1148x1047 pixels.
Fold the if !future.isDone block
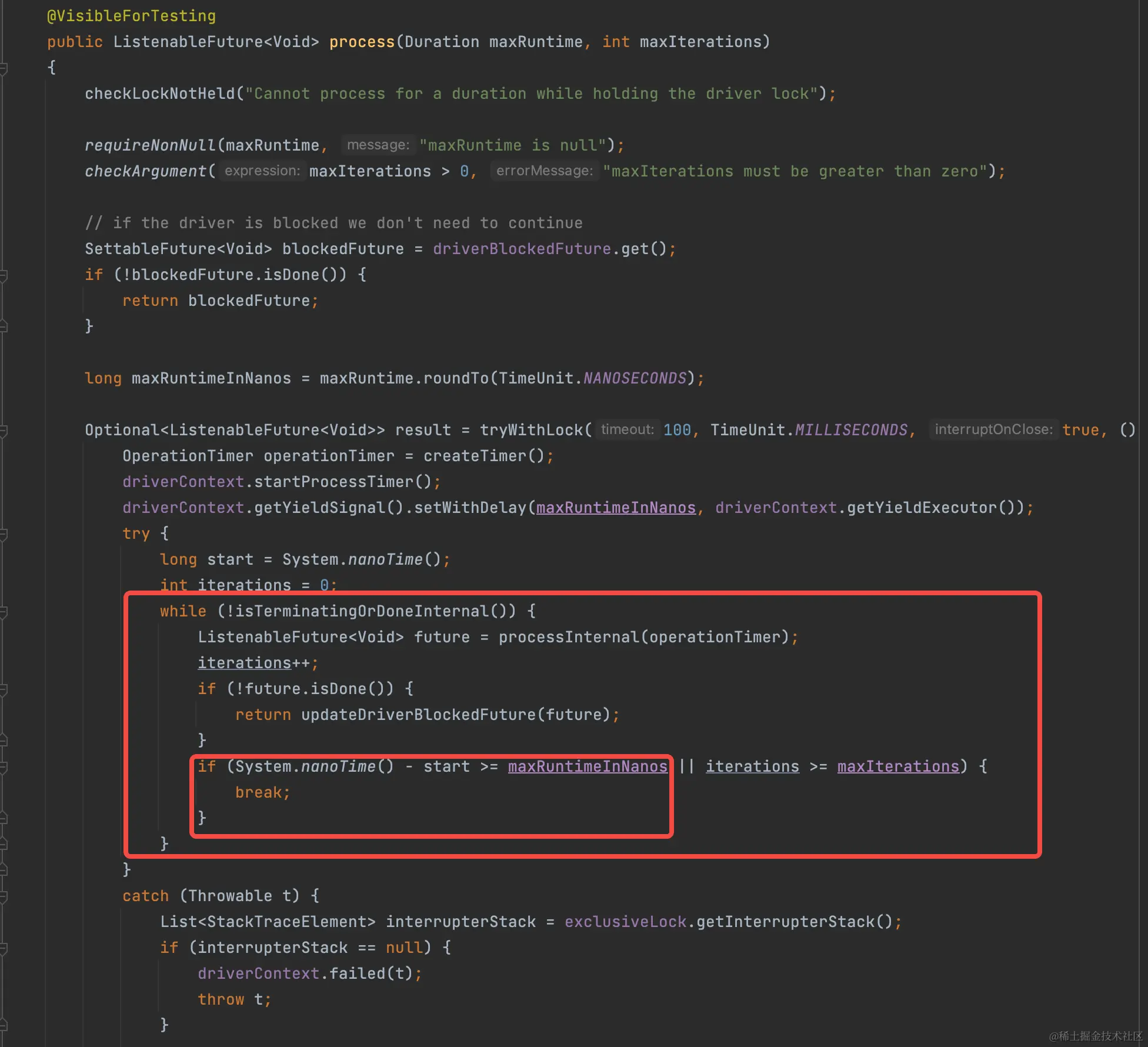pos(3,689)
